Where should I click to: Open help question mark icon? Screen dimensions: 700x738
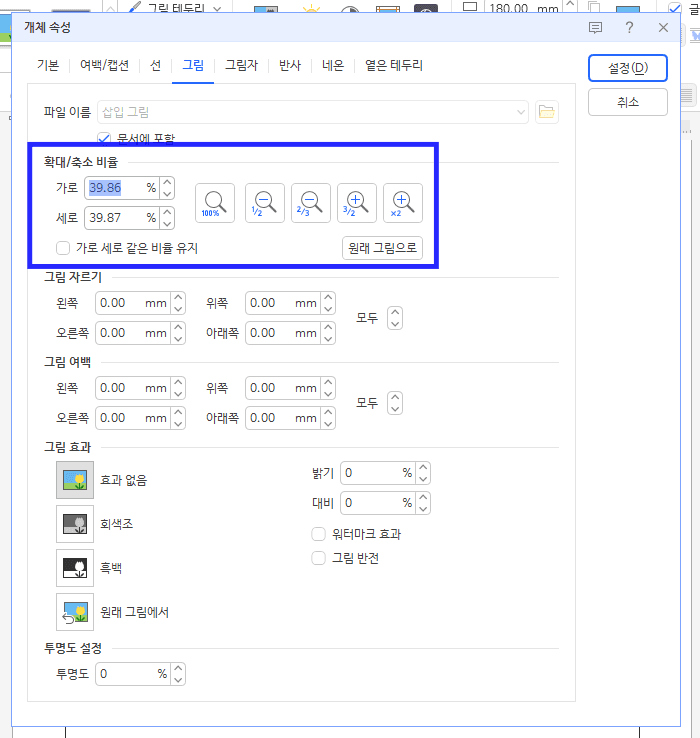629,28
